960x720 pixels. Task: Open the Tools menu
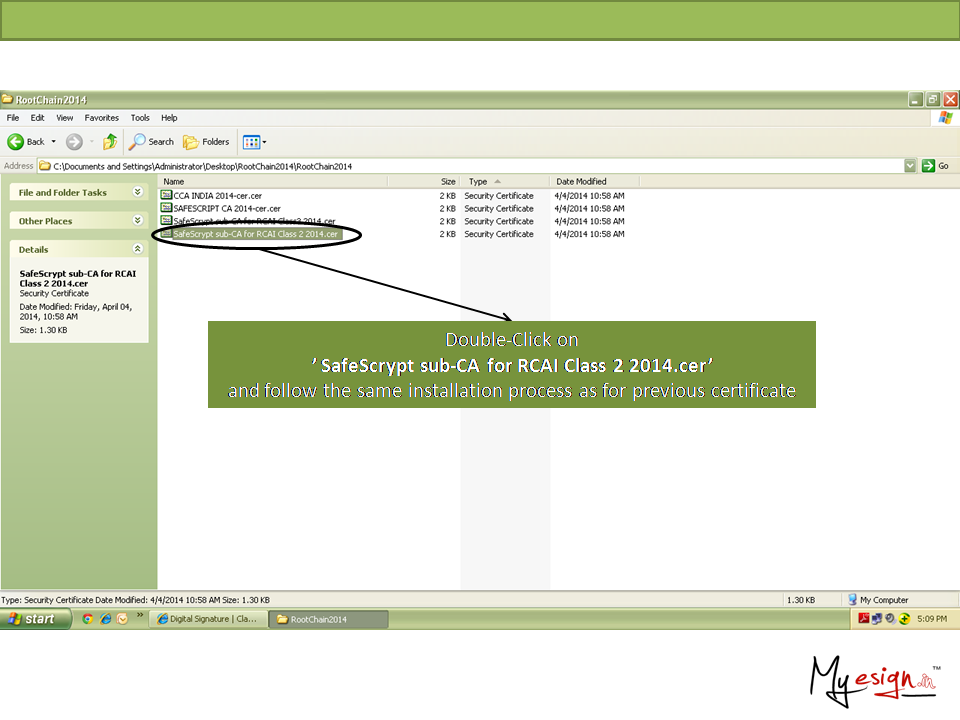(x=140, y=118)
